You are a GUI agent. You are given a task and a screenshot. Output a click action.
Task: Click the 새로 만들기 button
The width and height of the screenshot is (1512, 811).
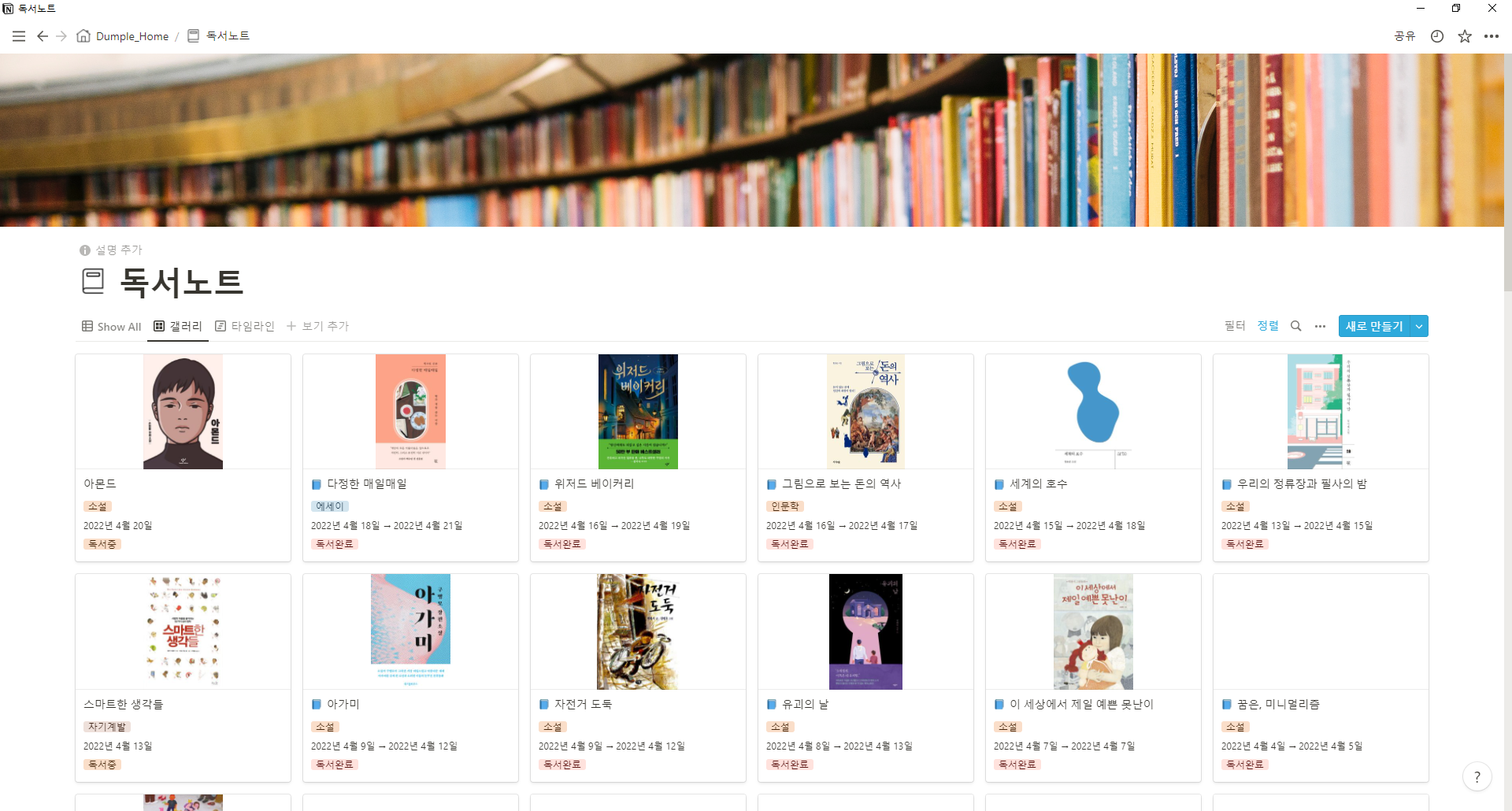click(1374, 326)
